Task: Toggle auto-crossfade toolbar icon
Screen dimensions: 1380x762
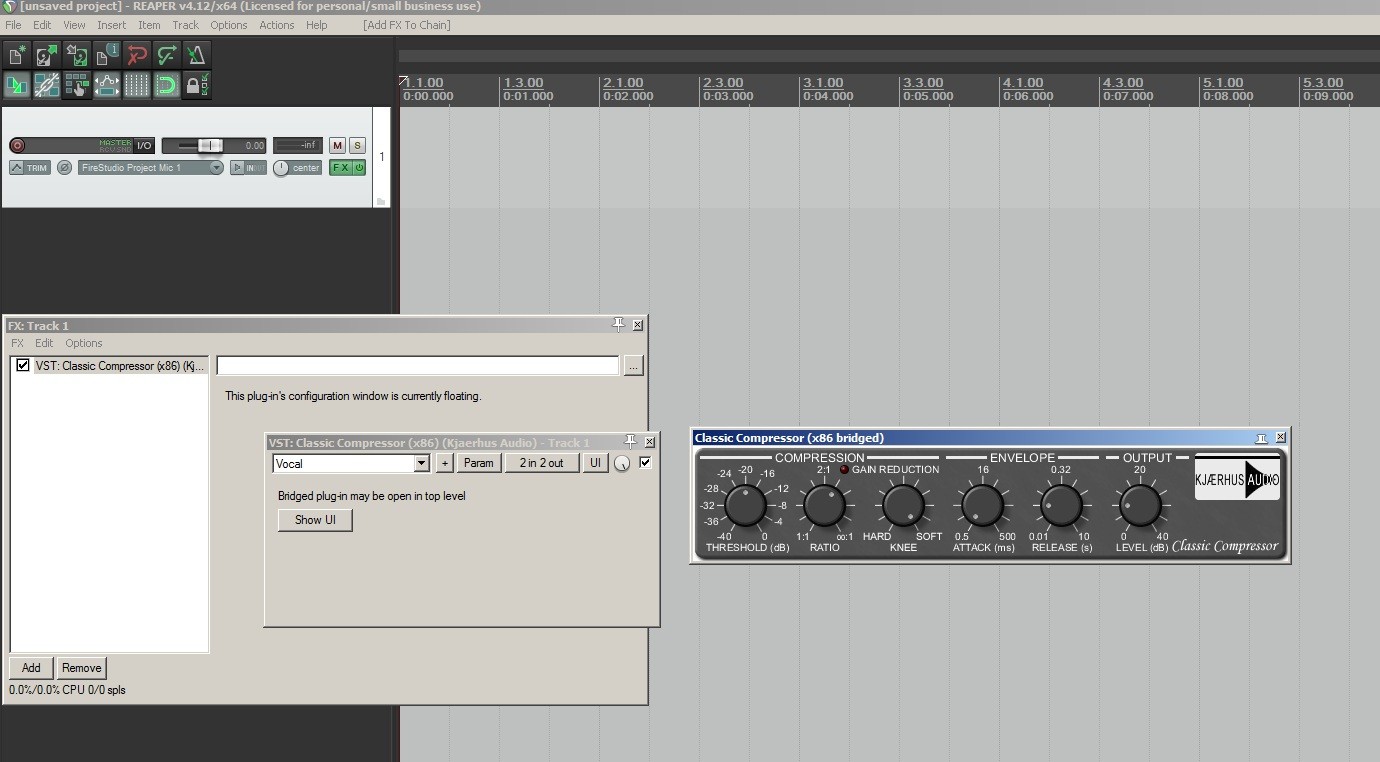Action: (x=17, y=85)
